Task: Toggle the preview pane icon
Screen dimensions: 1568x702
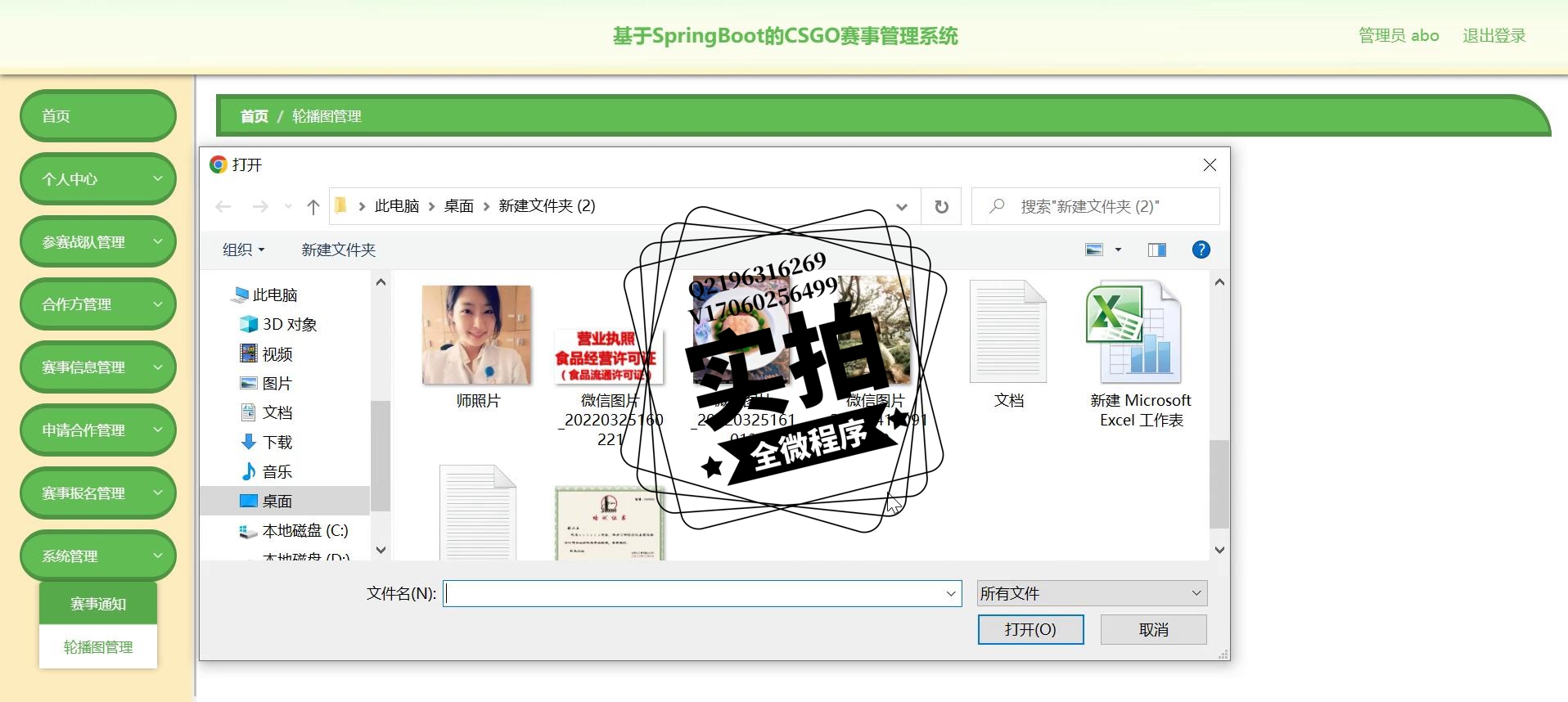Action: (x=1156, y=250)
